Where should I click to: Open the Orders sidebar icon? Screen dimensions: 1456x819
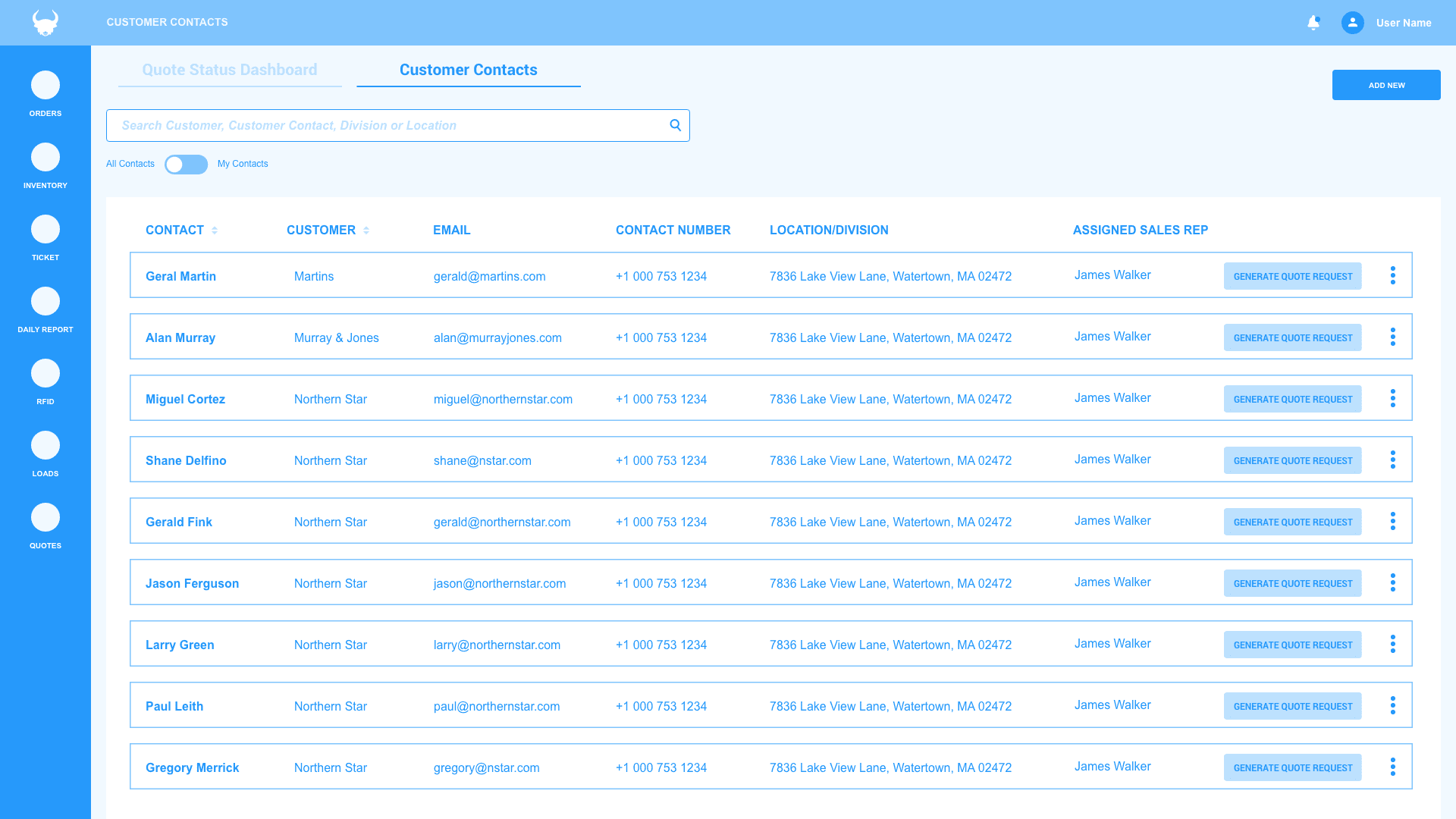click(45, 85)
